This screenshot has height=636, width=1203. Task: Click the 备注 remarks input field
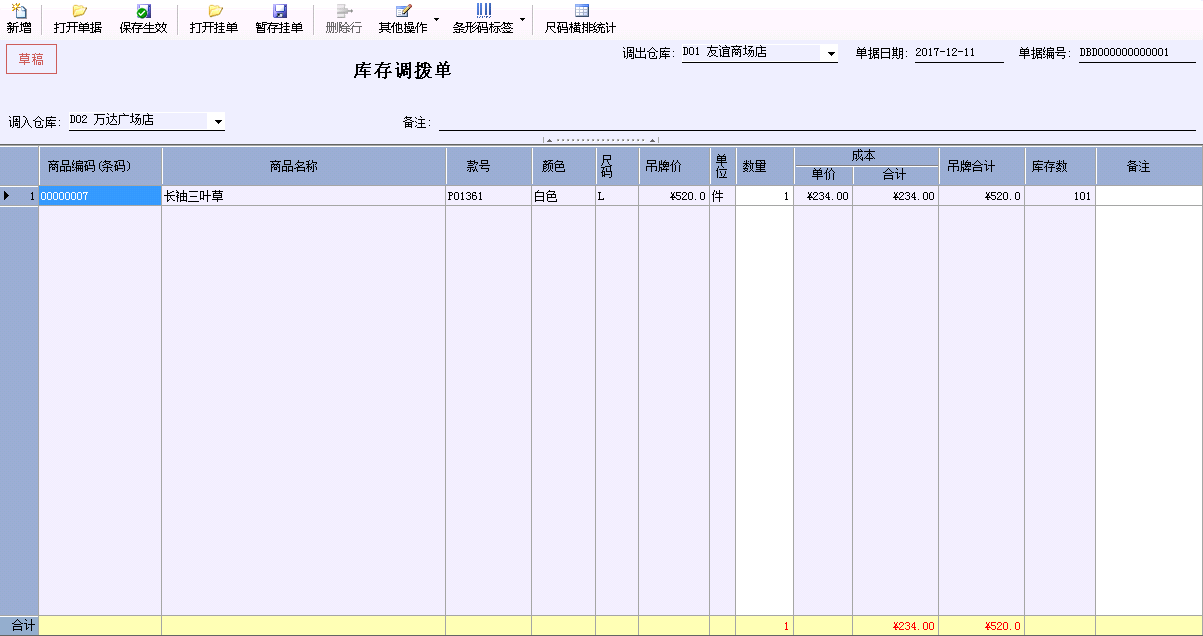point(800,120)
